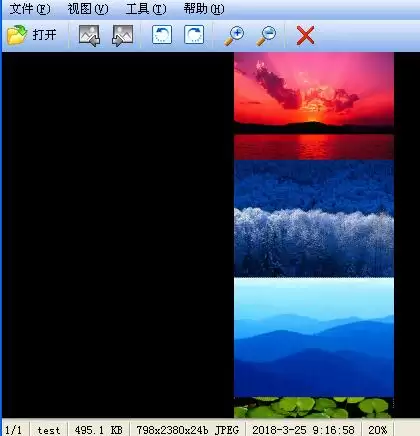The image size is (420, 436).
Task: Click the red sunset photo
Action: point(314,106)
